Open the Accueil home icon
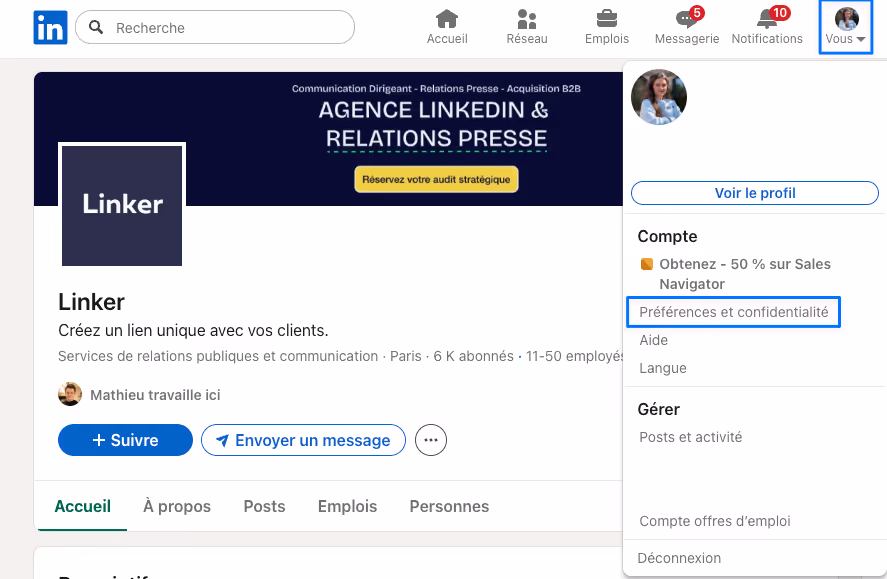 point(447,19)
